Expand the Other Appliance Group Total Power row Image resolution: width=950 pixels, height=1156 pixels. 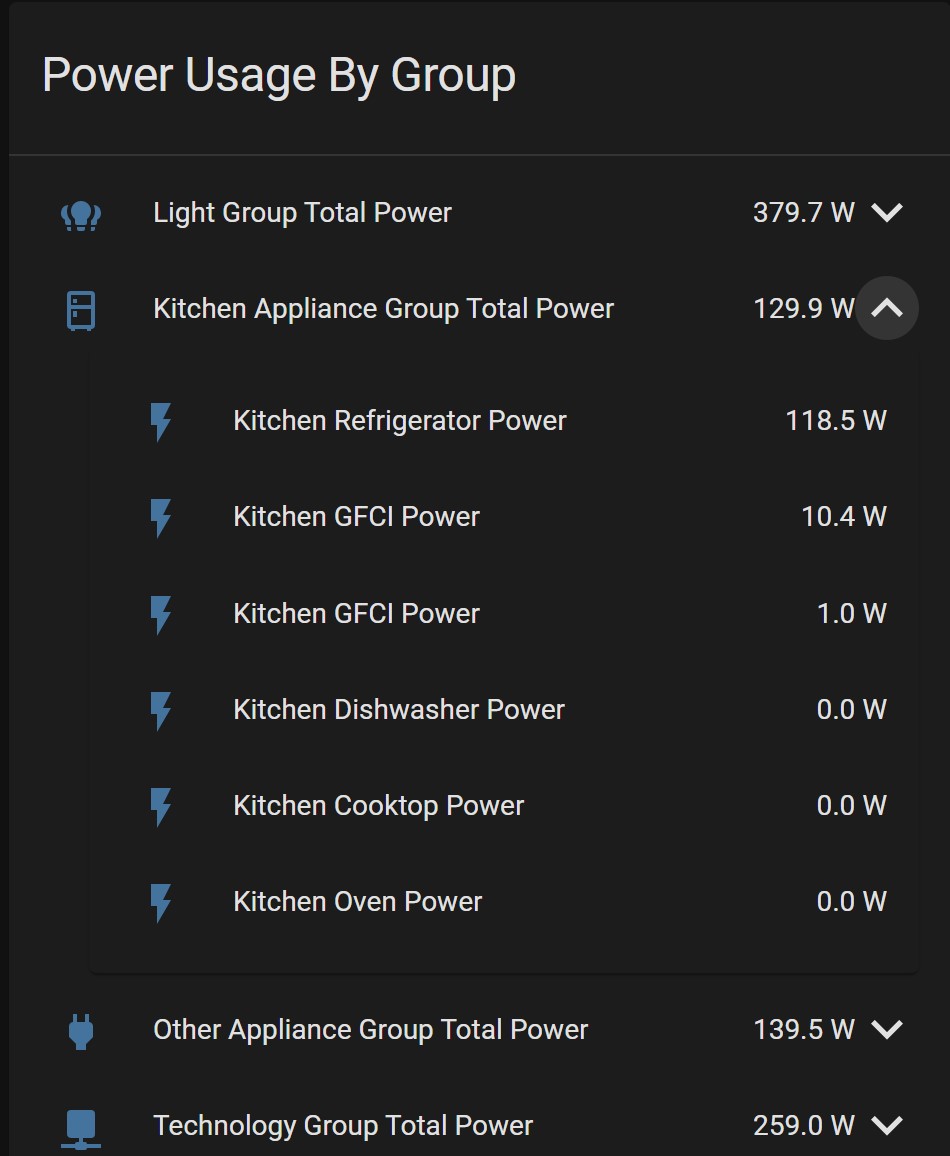[886, 1029]
